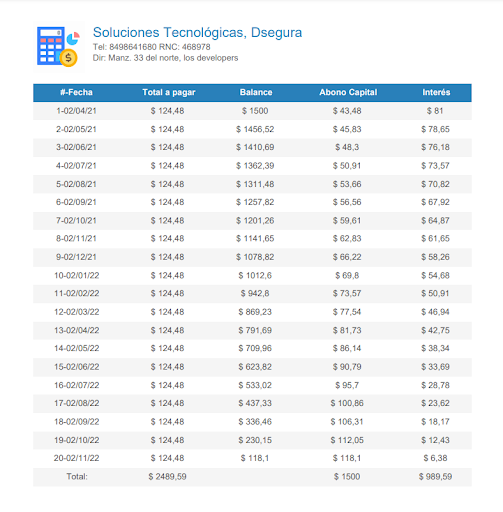503x512 pixels.
Task: Select the date cell '13-02/04/22'
Action: [77, 331]
